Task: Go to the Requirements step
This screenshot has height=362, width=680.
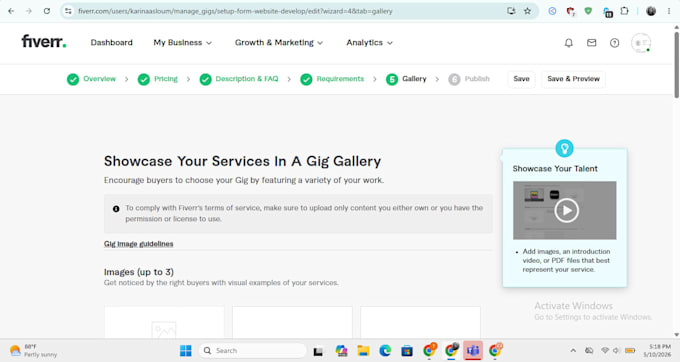Action: tap(340, 79)
